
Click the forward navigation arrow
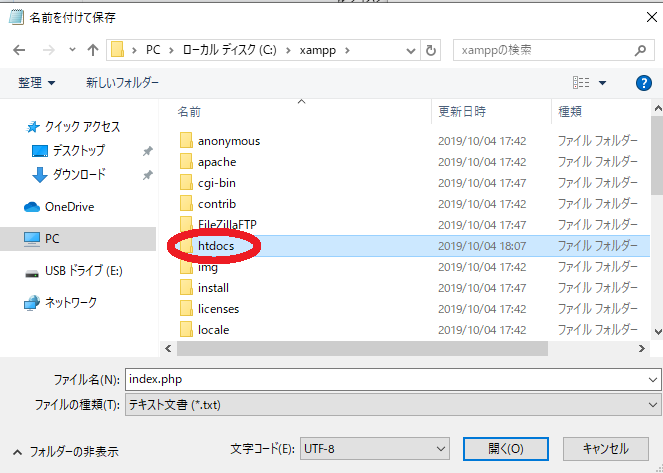(49, 50)
